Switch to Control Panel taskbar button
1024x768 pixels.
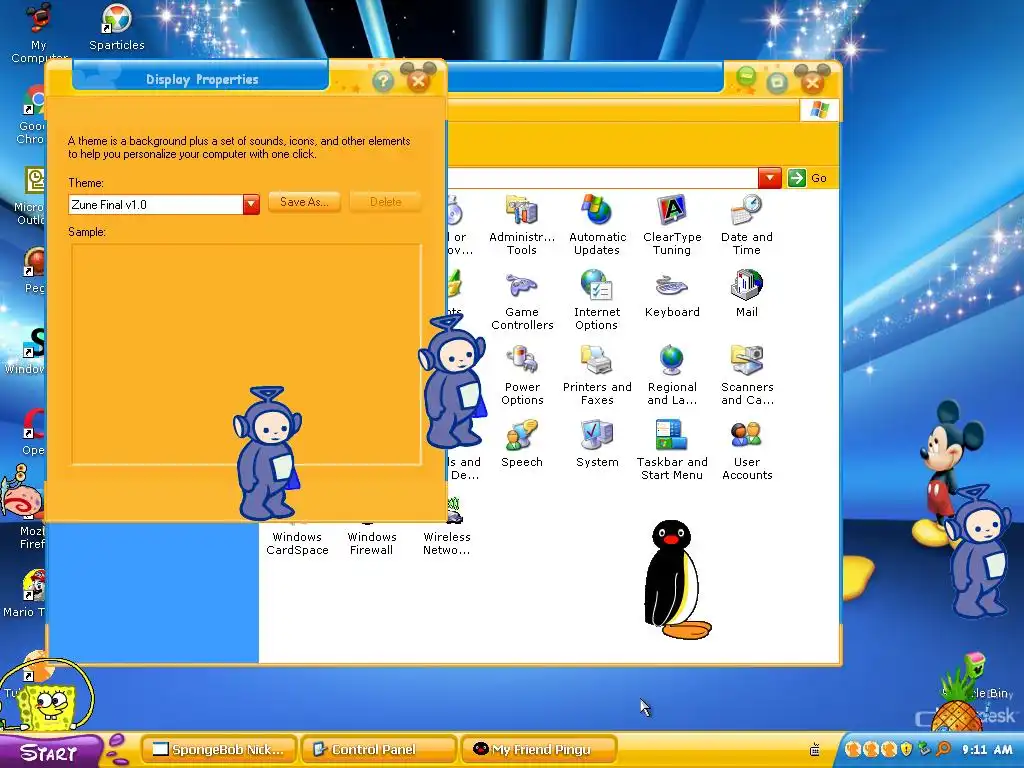pyautogui.click(x=379, y=750)
